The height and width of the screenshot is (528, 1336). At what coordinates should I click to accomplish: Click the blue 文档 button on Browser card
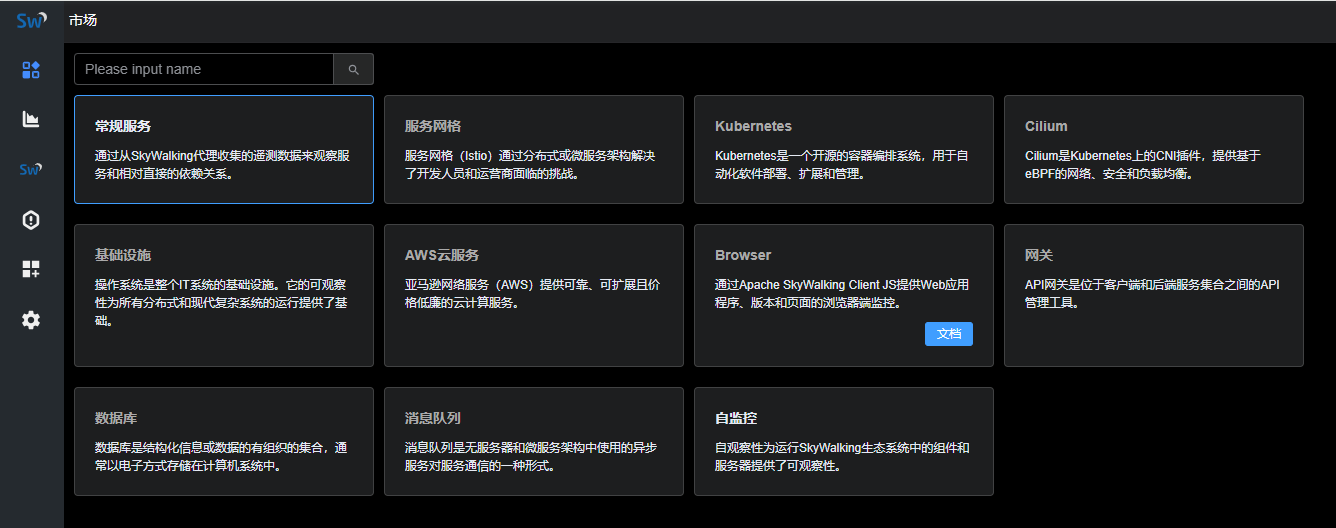pyautogui.click(x=948, y=334)
